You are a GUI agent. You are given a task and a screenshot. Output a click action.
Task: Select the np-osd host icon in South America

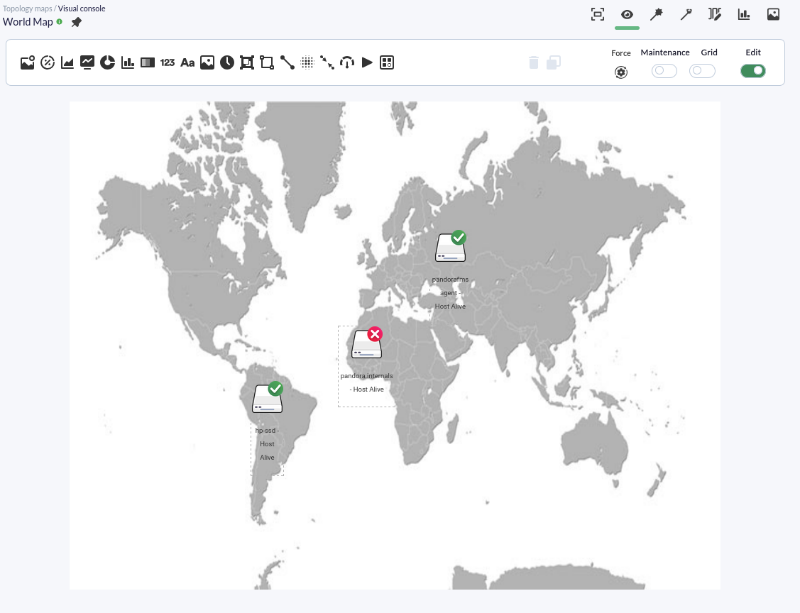click(x=268, y=398)
